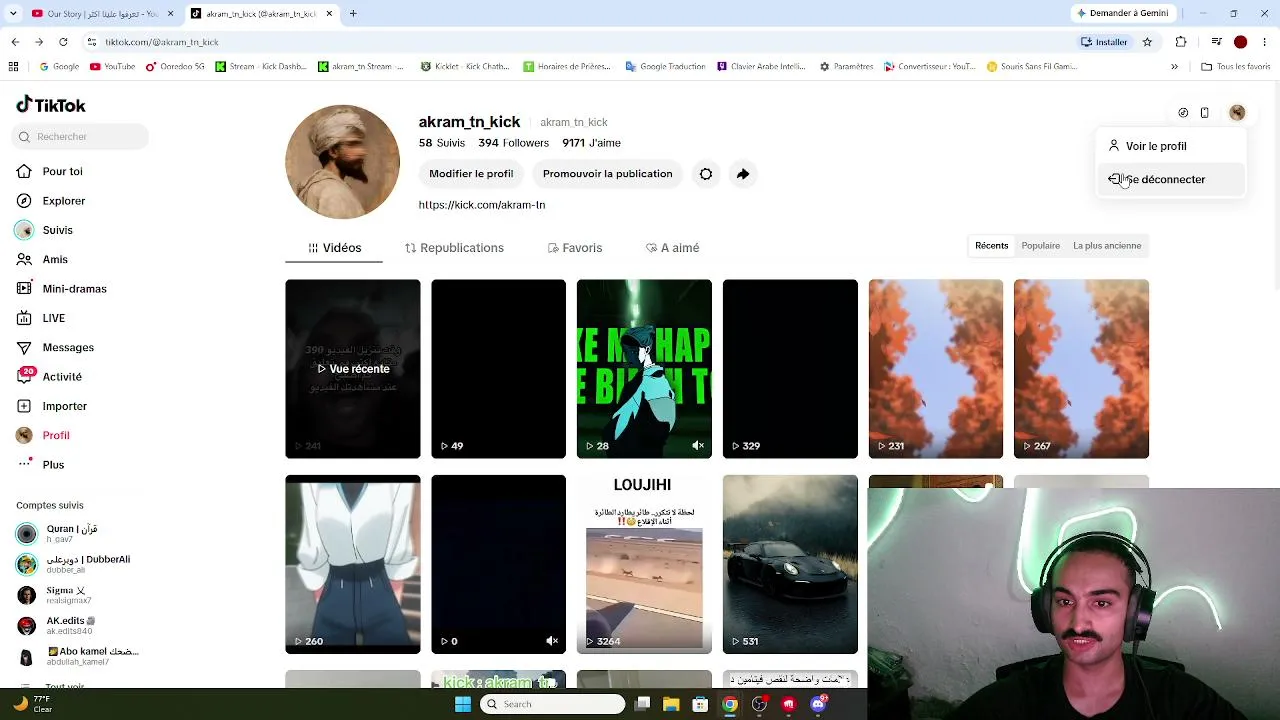Click the 58 Suivis count
This screenshot has height=720, width=1280.
point(442,143)
